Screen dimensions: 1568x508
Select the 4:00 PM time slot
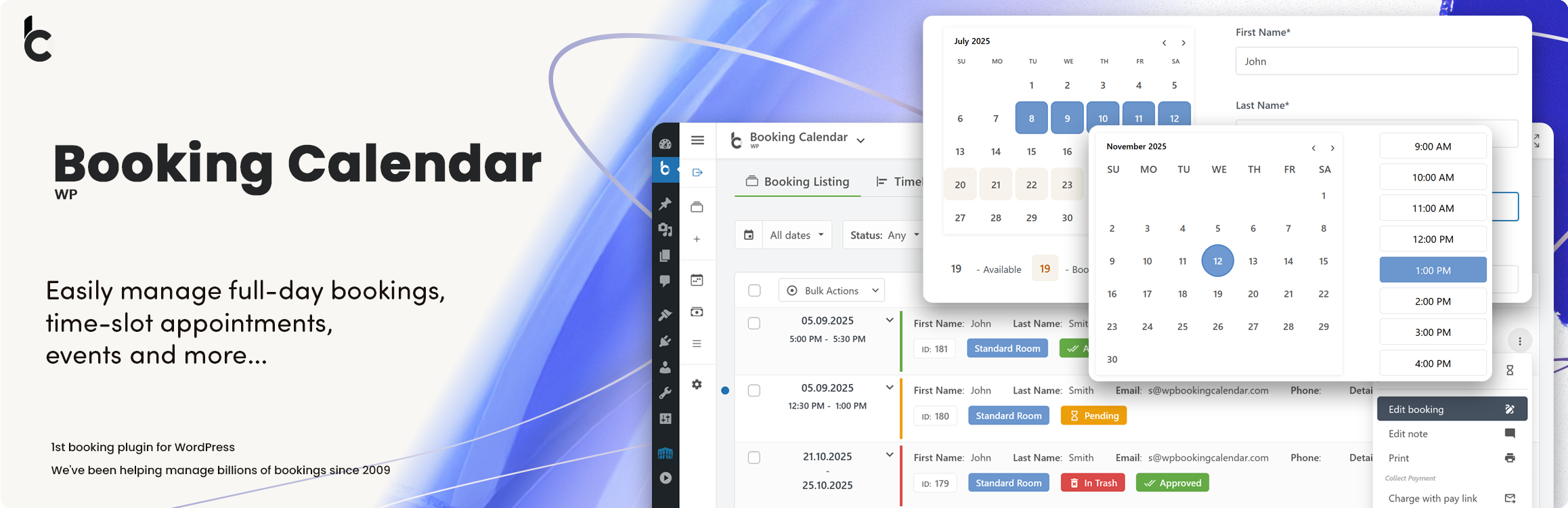[x=1433, y=364]
